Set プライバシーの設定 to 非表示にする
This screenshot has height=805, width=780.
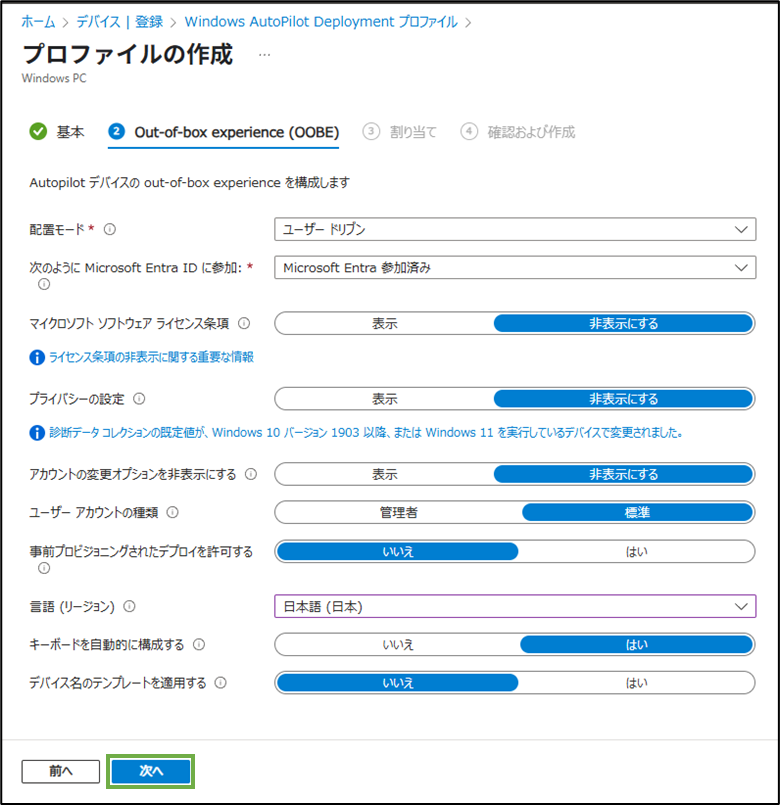click(x=623, y=399)
